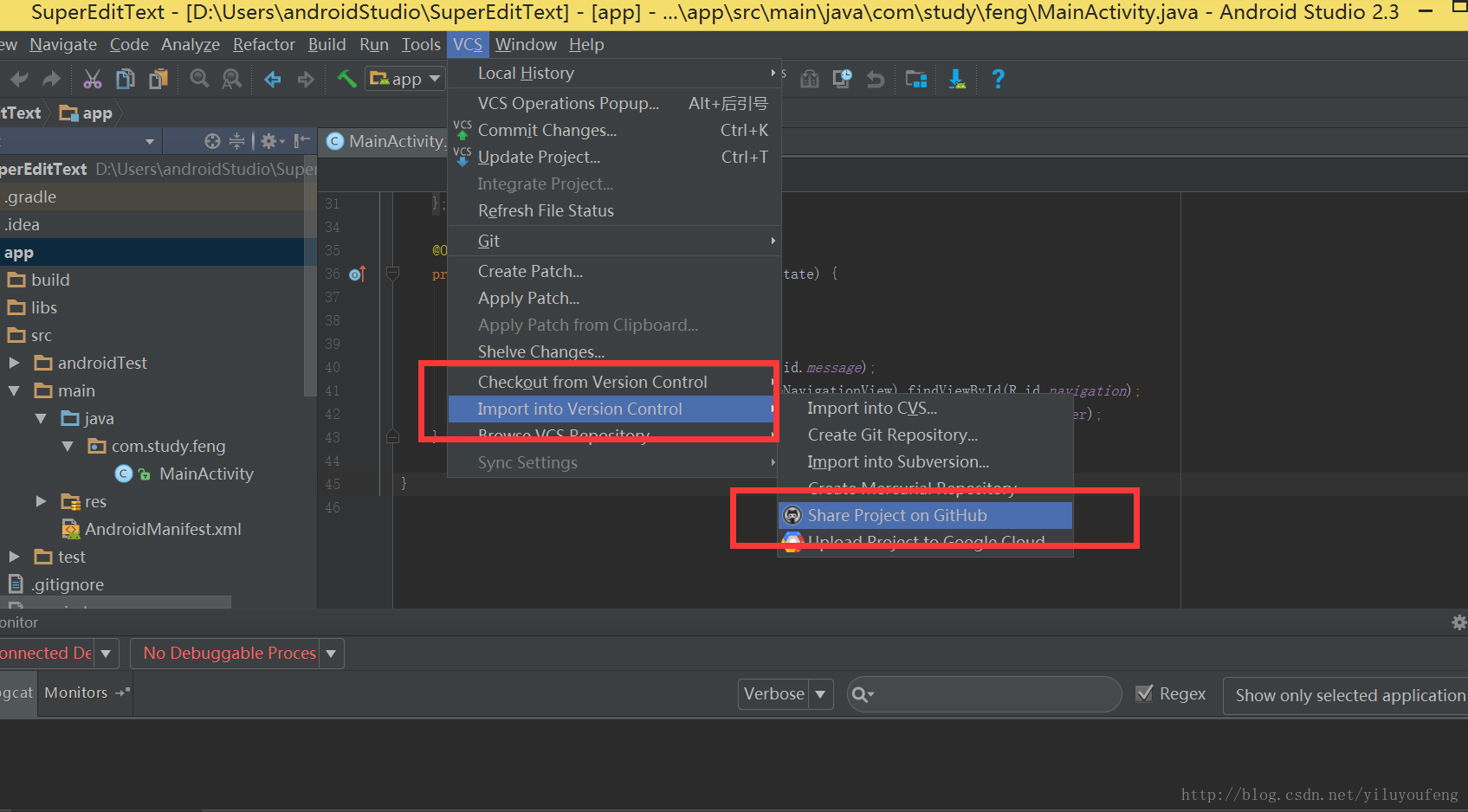Open Help with question mark icon
Image resolution: width=1468 pixels, height=812 pixels.
pyautogui.click(x=998, y=80)
